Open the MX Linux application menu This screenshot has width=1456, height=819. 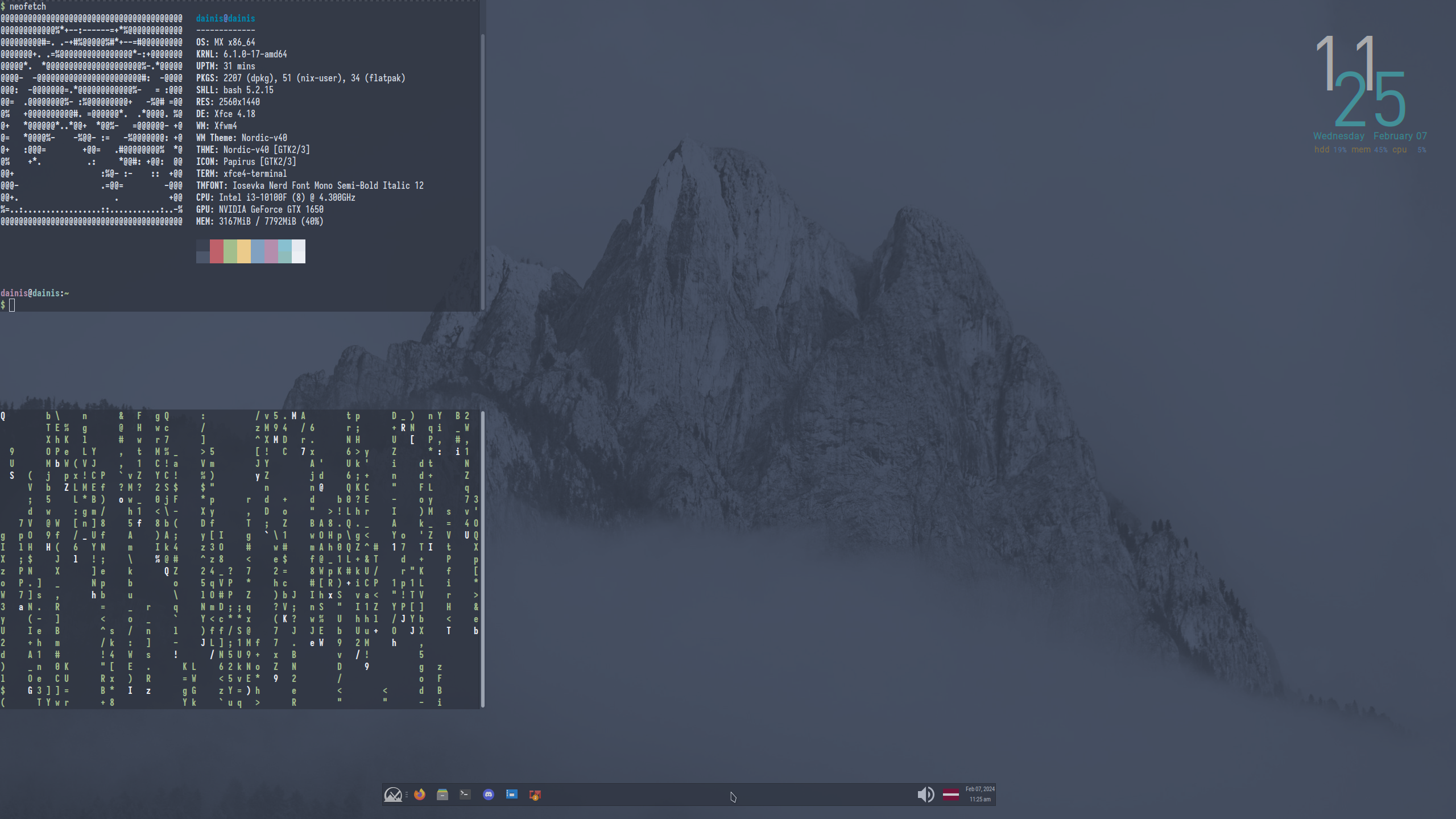point(394,795)
